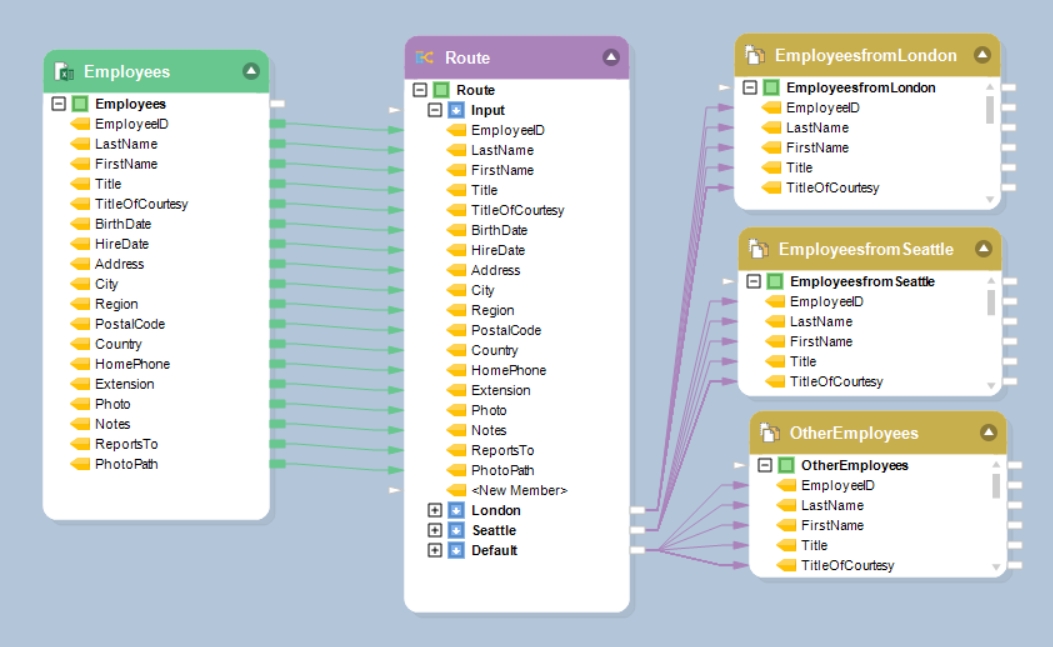This screenshot has width=1053, height=647.
Task: Click the EmployeesfromLondon vertical scrollbar thumb
Action: click(989, 110)
